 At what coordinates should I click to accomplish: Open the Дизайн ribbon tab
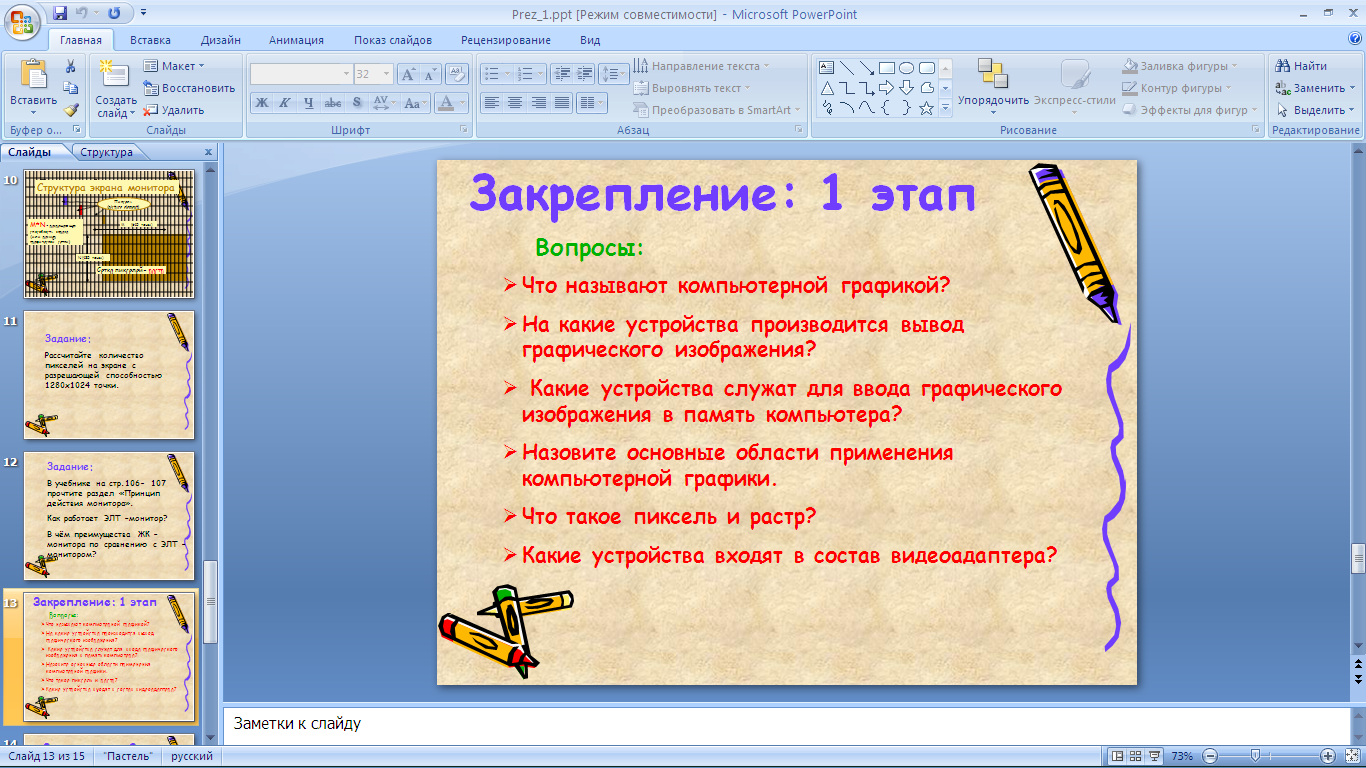tap(220, 40)
